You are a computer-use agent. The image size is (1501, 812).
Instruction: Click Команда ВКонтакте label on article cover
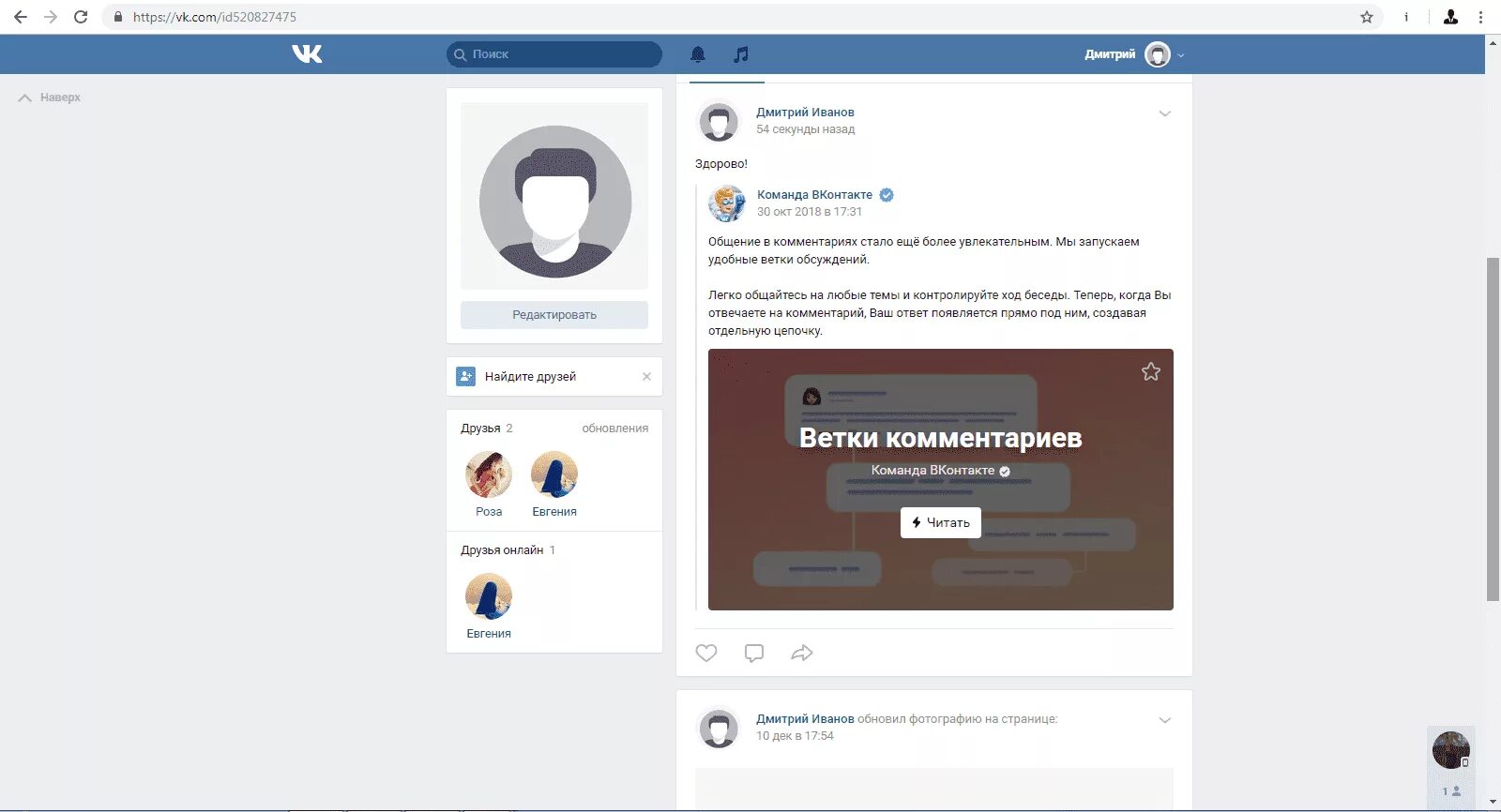[x=932, y=471]
